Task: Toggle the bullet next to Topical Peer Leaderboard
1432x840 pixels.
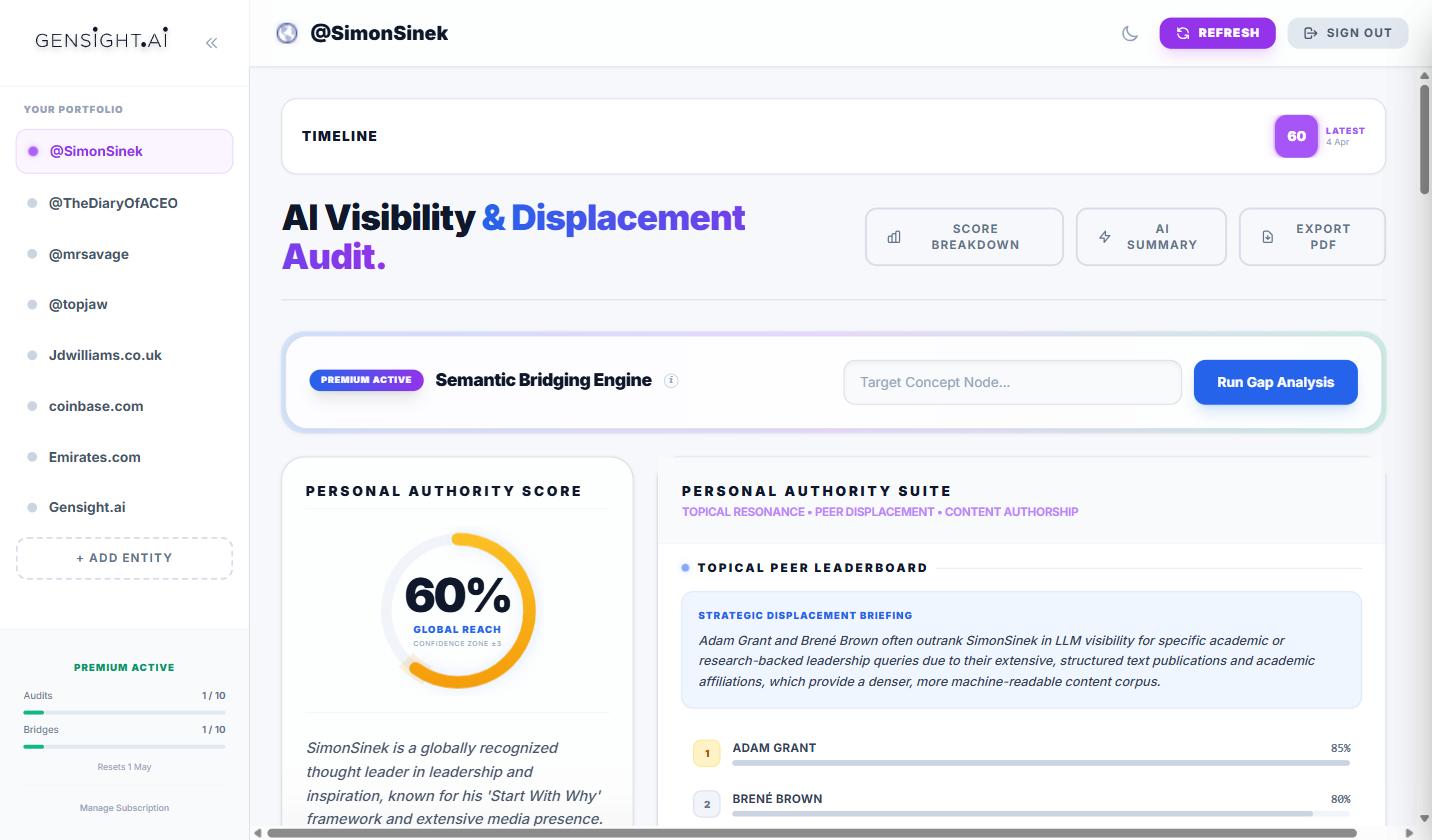Action: [x=684, y=567]
